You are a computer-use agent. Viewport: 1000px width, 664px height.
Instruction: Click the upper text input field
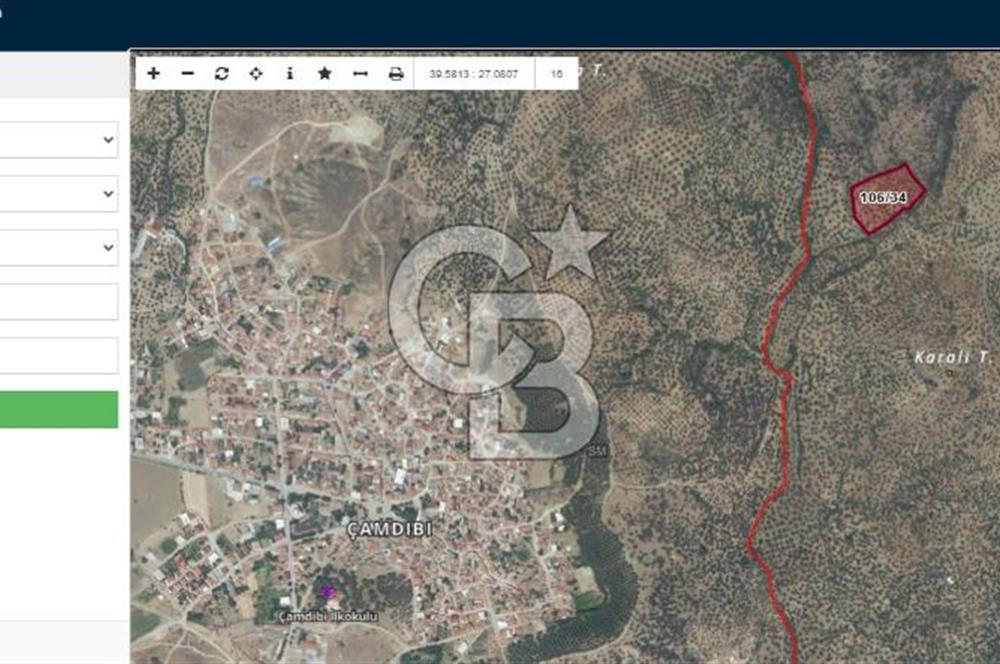[x=58, y=302]
